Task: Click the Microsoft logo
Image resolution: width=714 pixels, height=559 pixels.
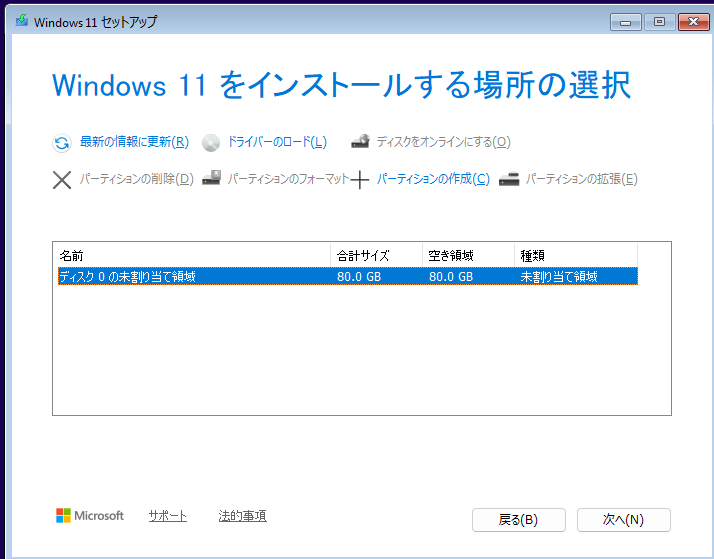Action: point(90,515)
